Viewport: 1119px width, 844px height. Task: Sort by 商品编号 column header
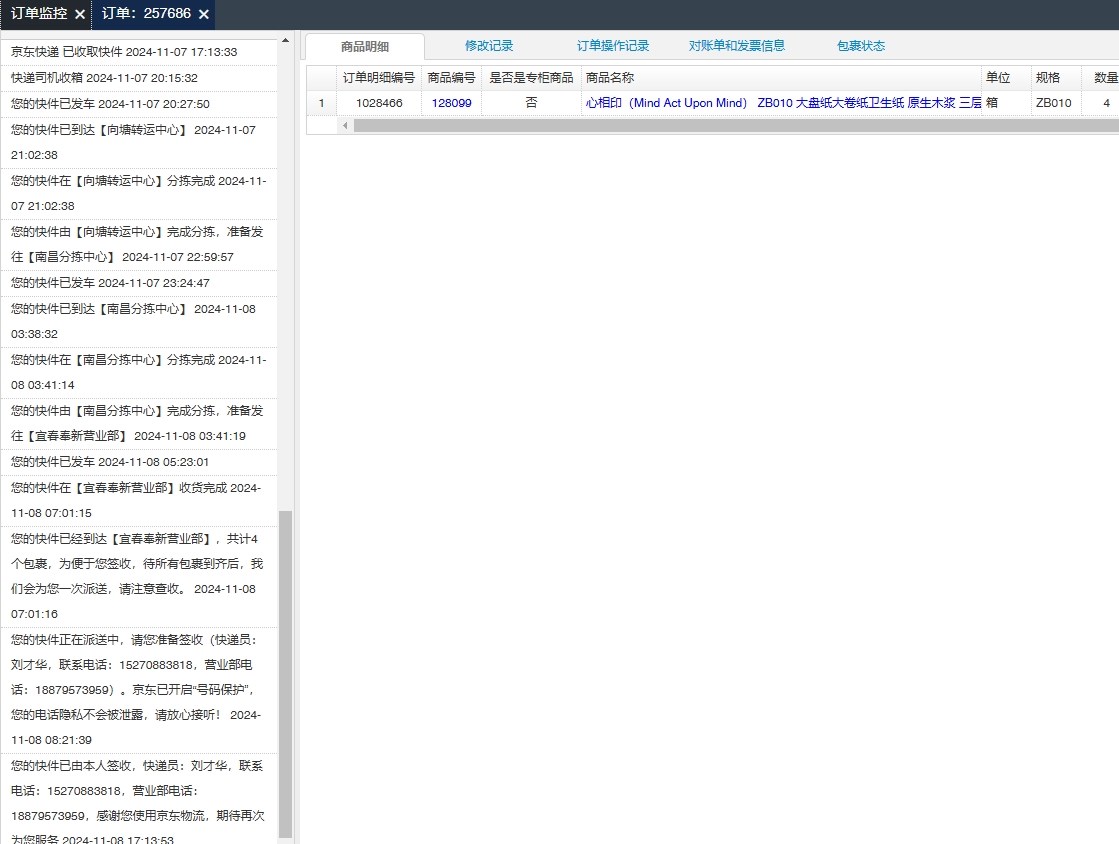click(x=452, y=78)
